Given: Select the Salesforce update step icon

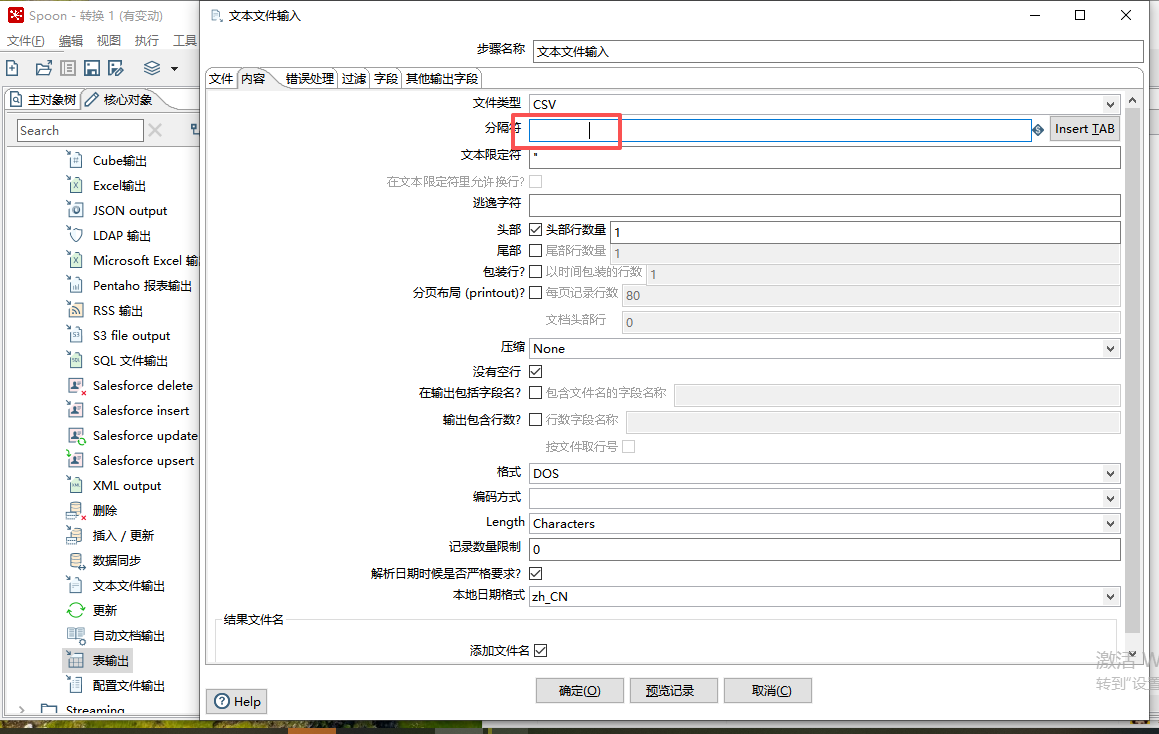Looking at the screenshot, I should (76, 435).
